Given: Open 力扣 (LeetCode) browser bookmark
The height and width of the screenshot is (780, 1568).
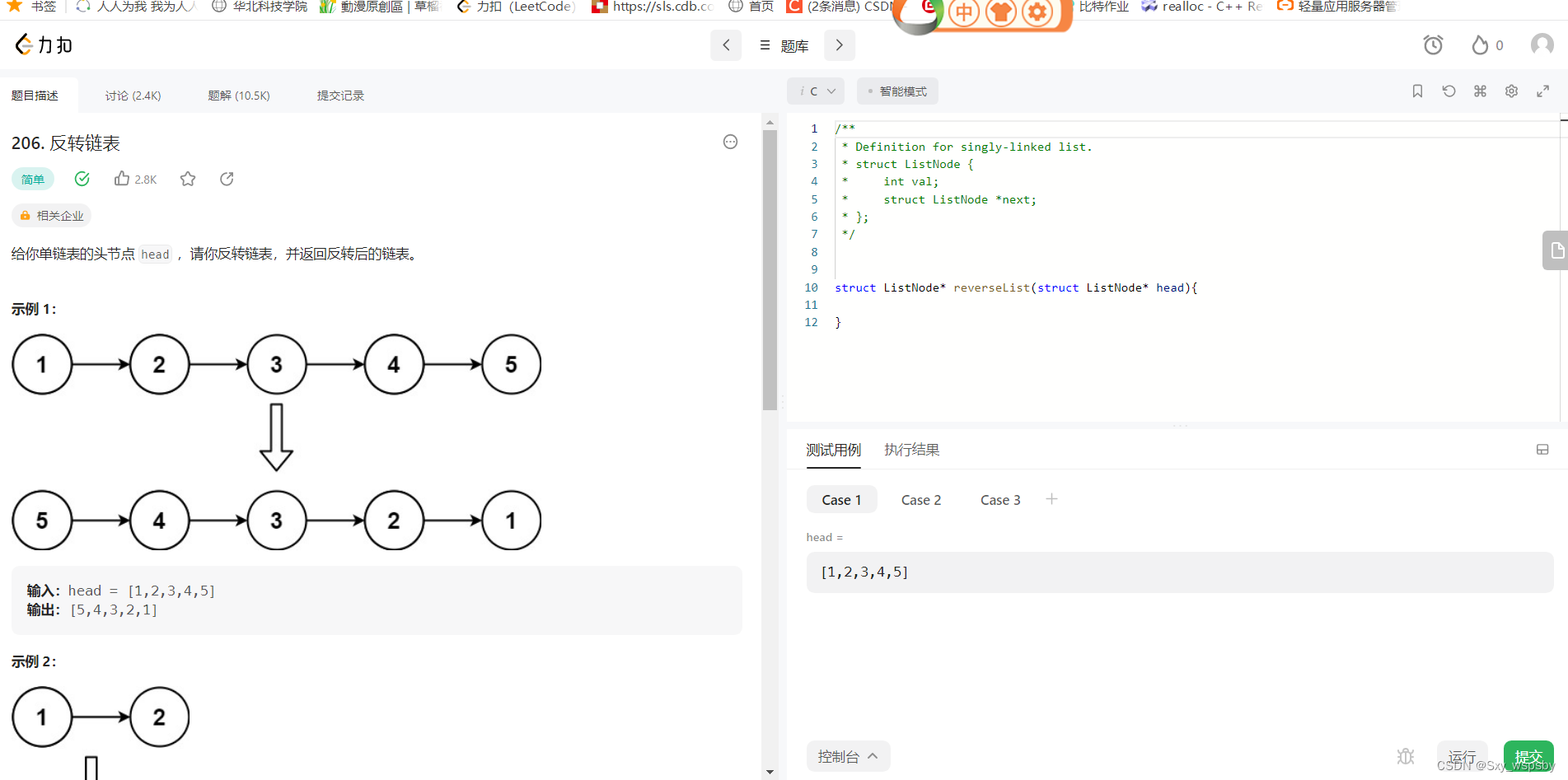Looking at the screenshot, I should [x=516, y=7].
